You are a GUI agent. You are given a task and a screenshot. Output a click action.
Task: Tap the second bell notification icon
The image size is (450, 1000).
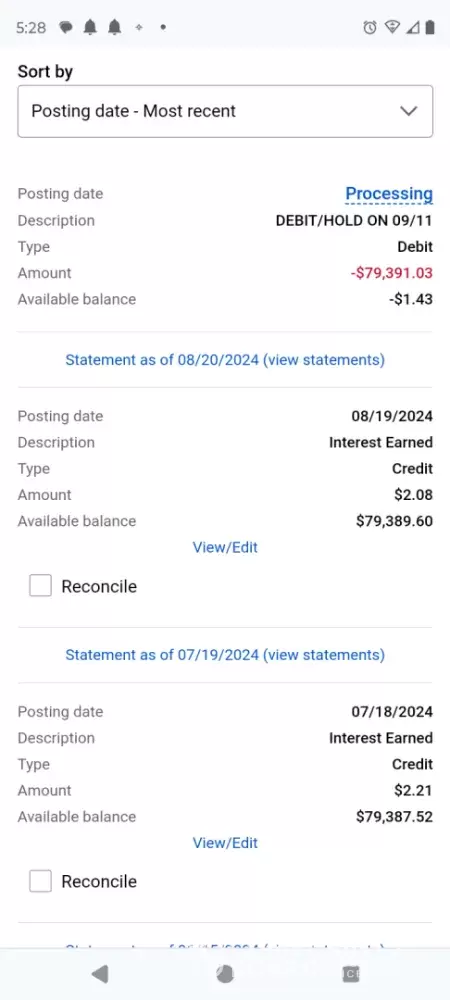tap(115, 27)
